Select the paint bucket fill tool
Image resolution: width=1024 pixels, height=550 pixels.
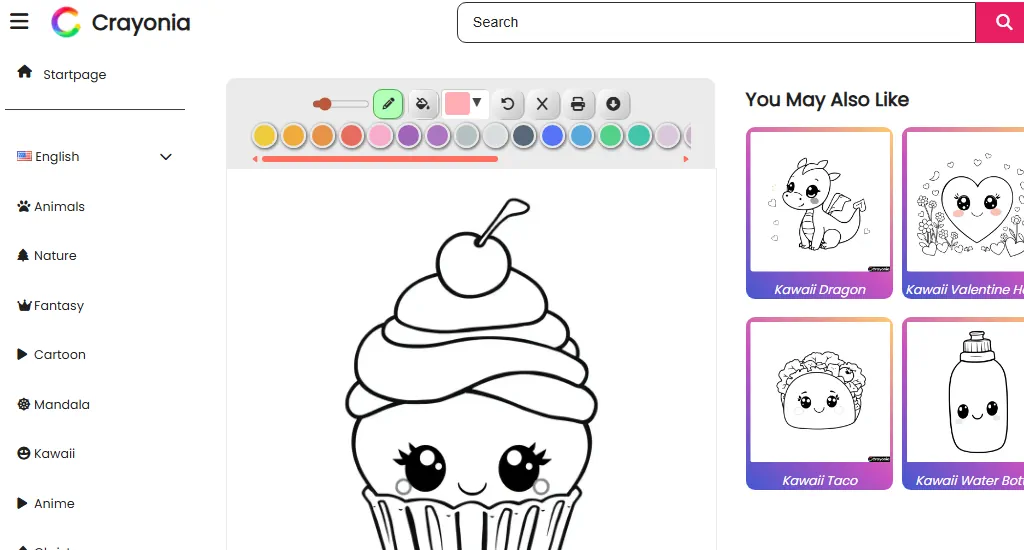click(423, 103)
